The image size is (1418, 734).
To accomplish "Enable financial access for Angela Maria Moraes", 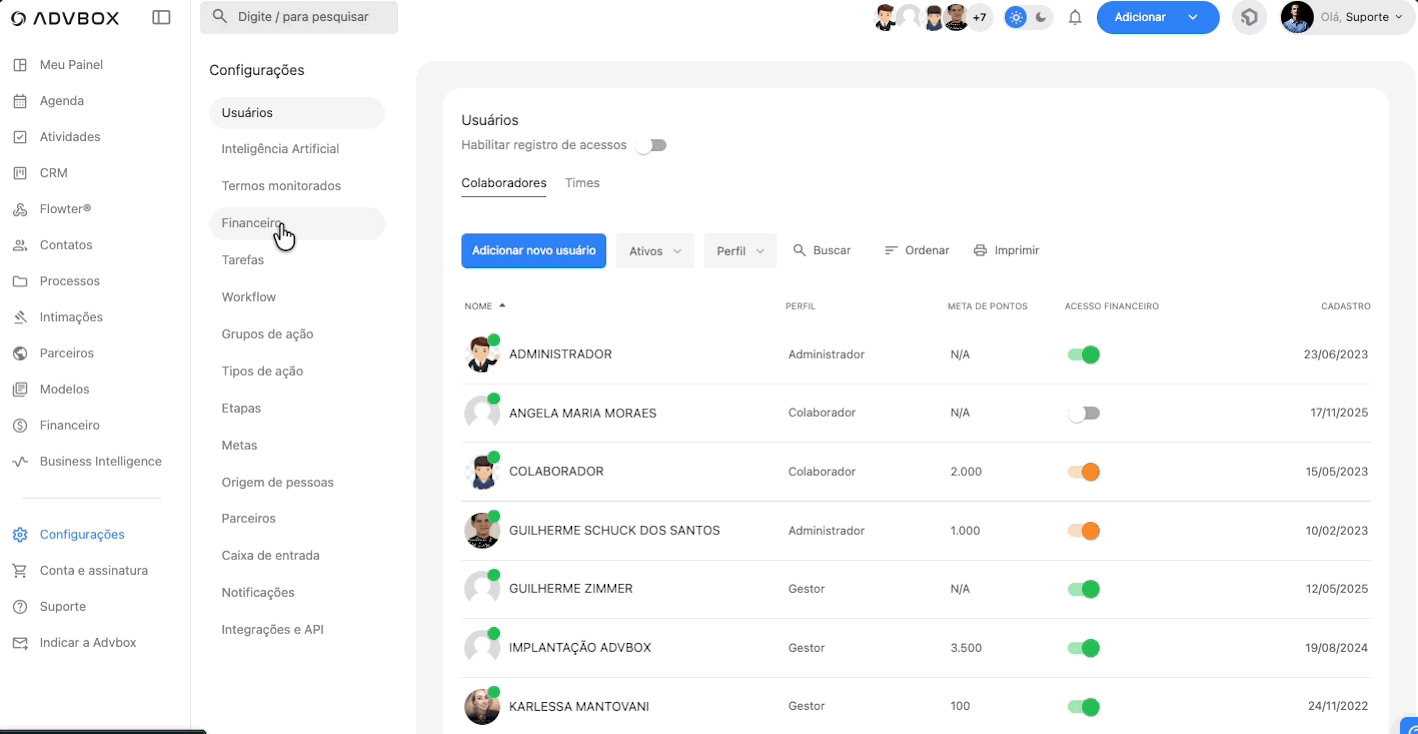I will [x=1083, y=413].
